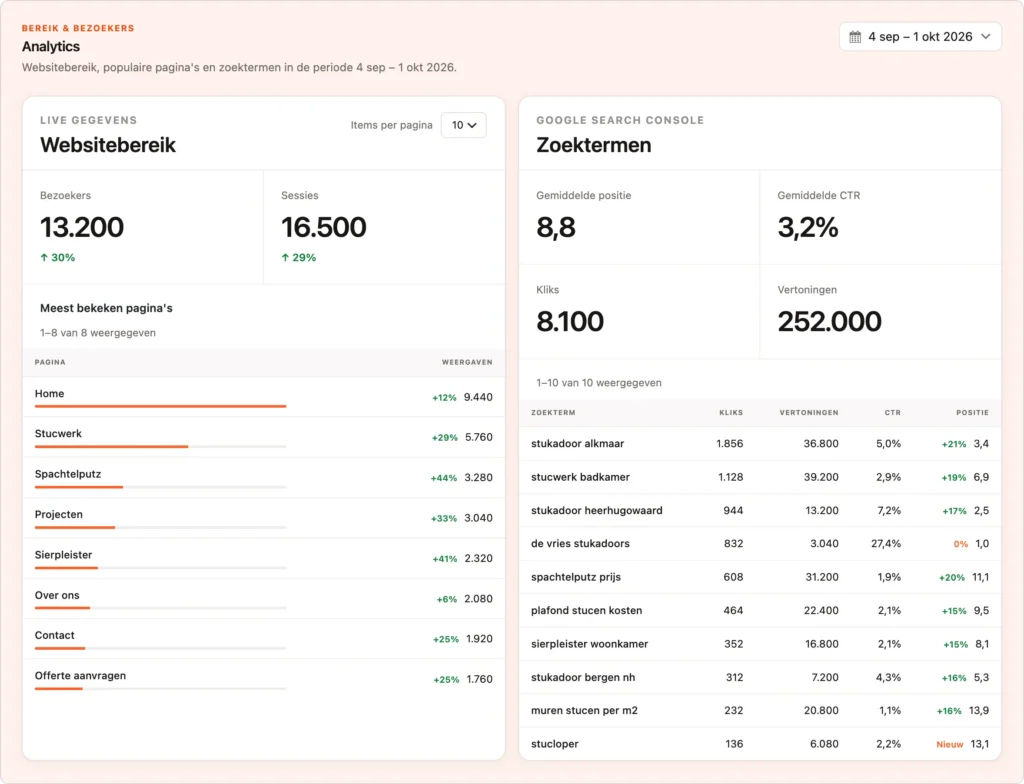This screenshot has width=1024, height=784.
Task: Click the Offerte aanvragen page row
Action: click(x=264, y=679)
